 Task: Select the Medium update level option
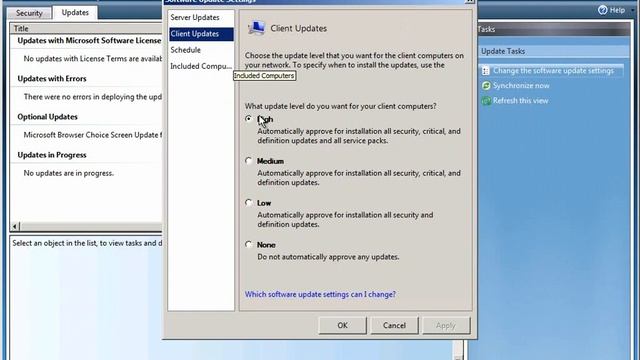[249, 161]
